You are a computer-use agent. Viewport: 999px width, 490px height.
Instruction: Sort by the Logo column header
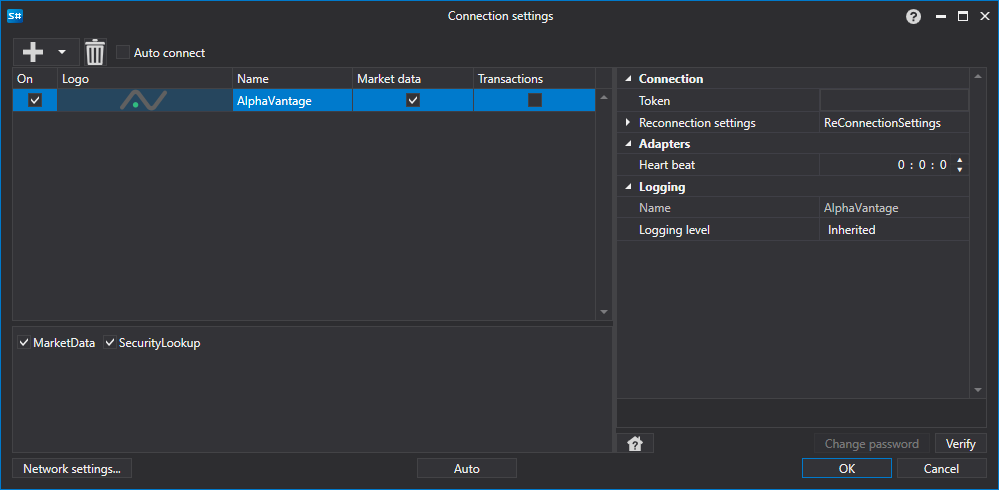(145, 79)
